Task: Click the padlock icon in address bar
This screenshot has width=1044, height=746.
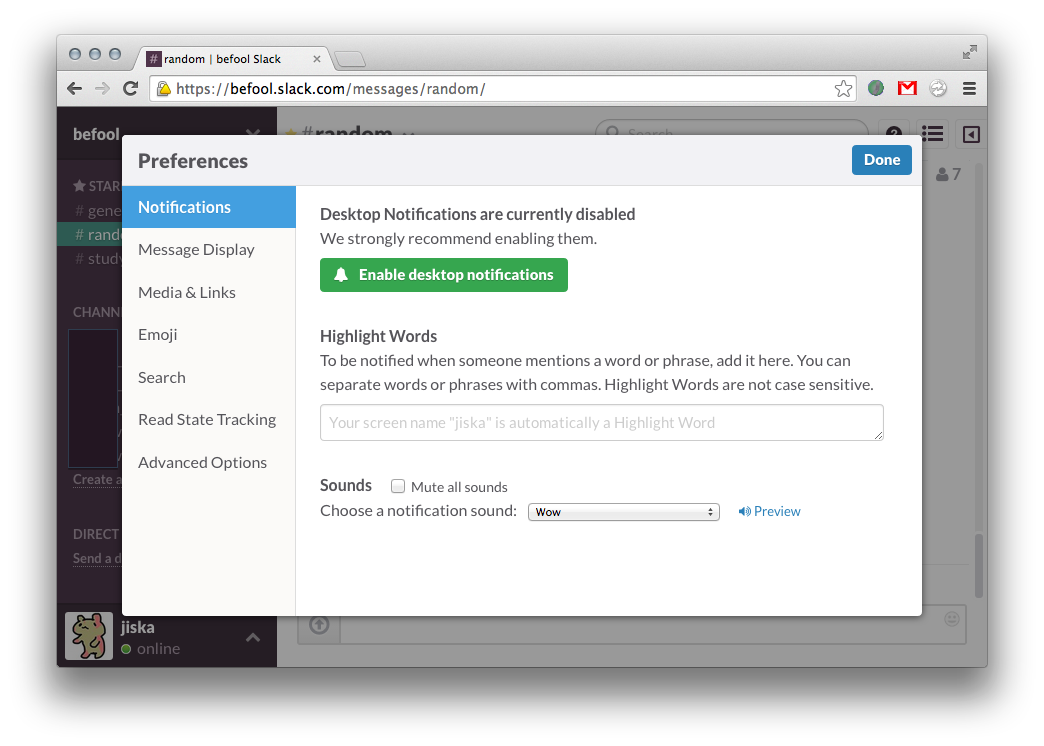Action: click(x=163, y=89)
